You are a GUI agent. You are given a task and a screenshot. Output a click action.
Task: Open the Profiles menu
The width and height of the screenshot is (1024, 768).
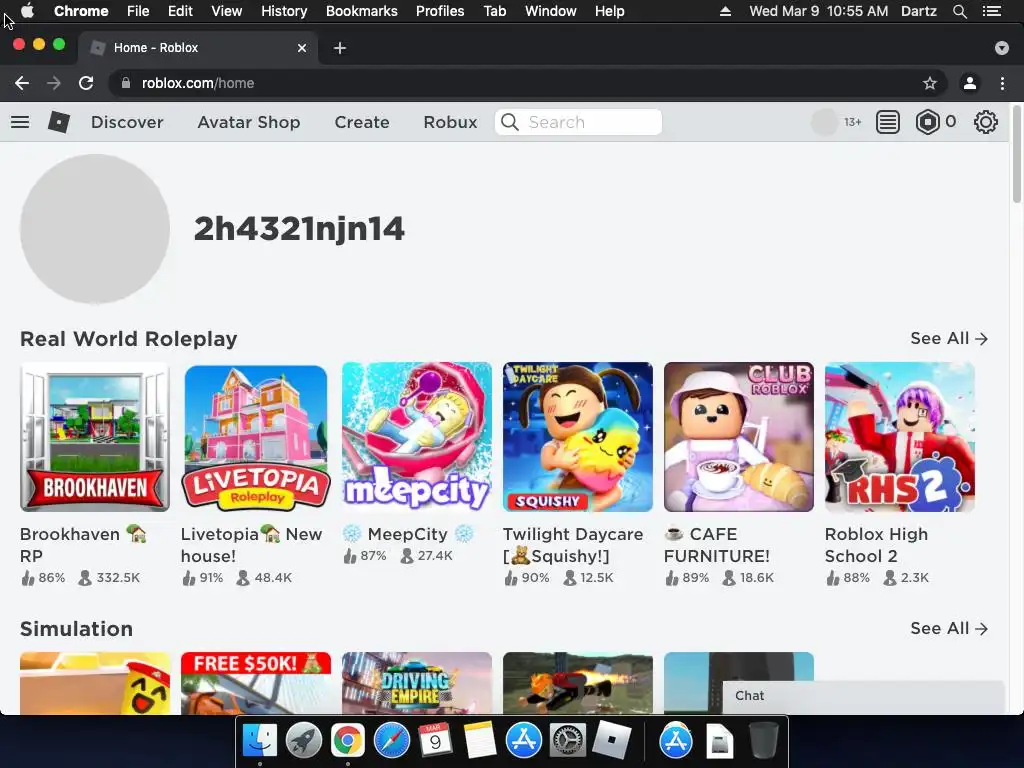(440, 11)
